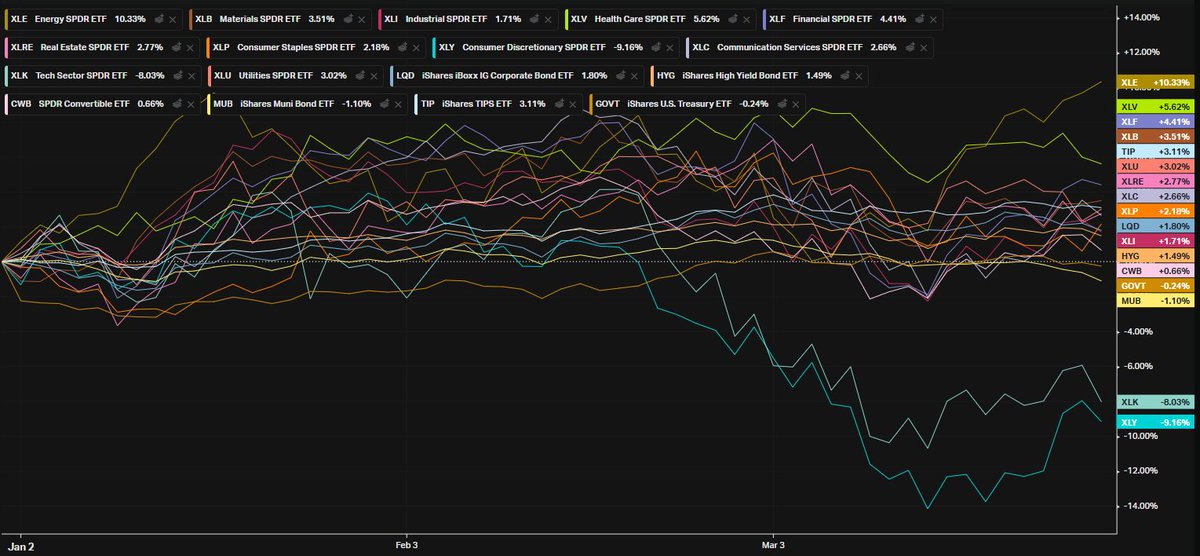The width and height of the screenshot is (1200, 556).
Task: Open color picker for LQD Corporate Bond ETF
Action: 620,76
